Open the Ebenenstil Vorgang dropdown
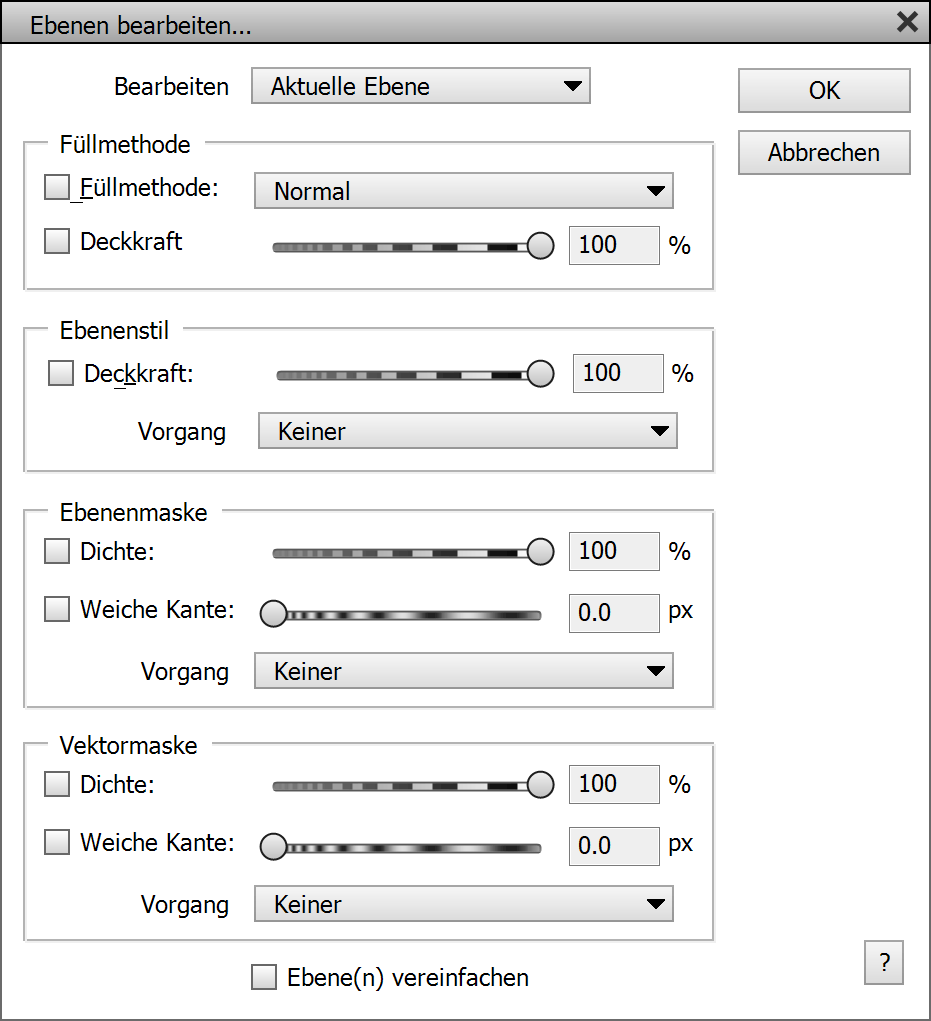Screen dimensions: 931x1021 click(x=467, y=432)
